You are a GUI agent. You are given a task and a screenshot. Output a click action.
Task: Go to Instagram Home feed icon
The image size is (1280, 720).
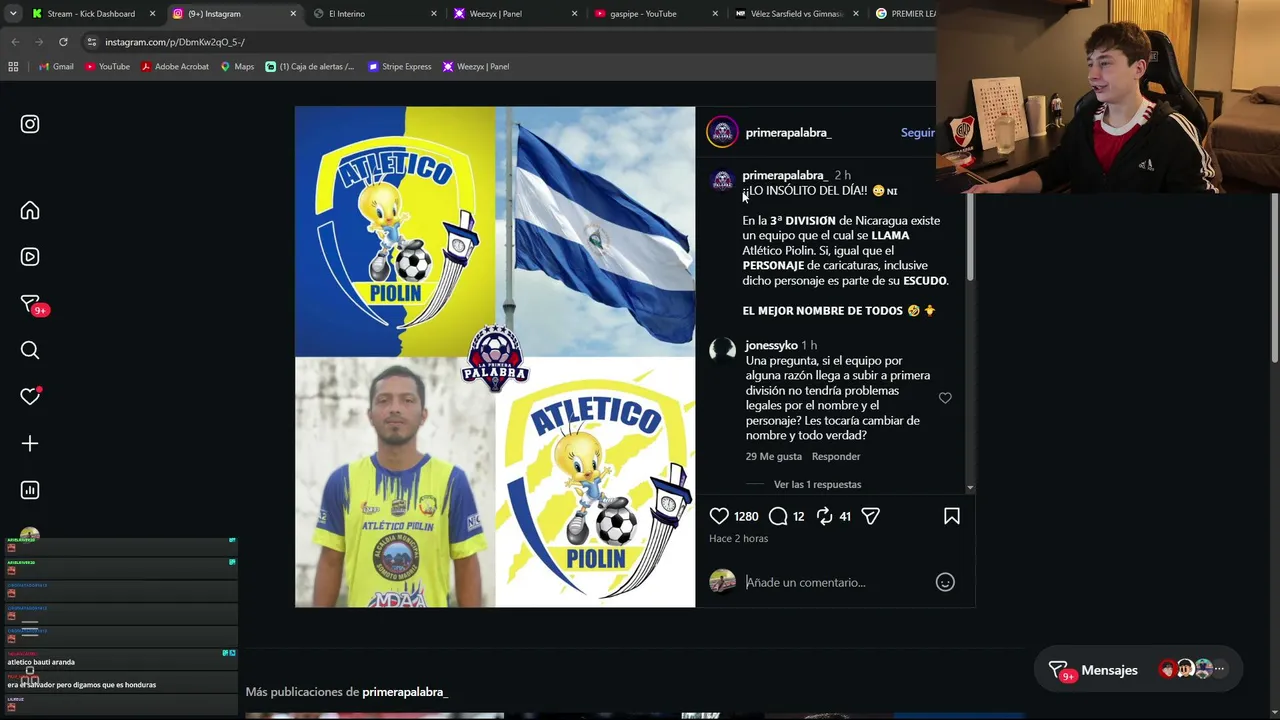[30, 210]
